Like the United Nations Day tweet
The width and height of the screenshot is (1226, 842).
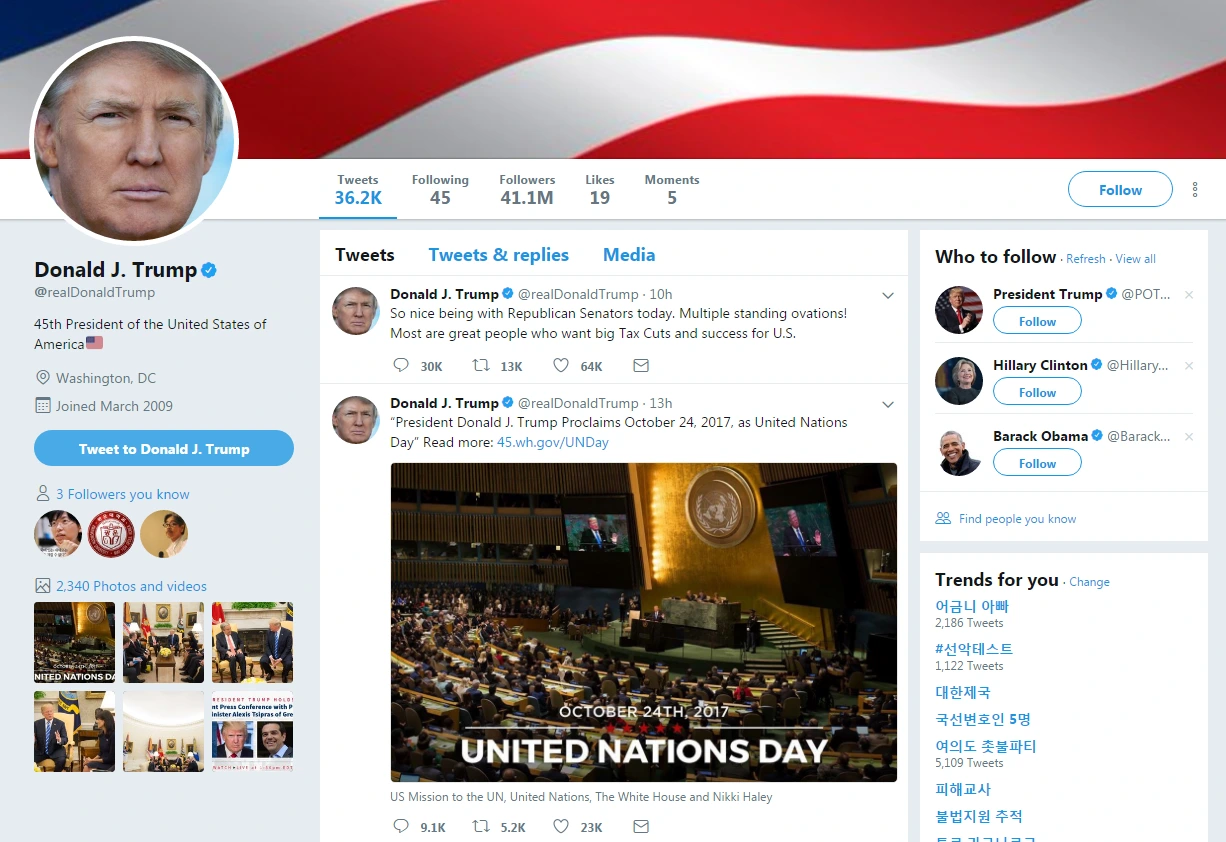coord(561,826)
